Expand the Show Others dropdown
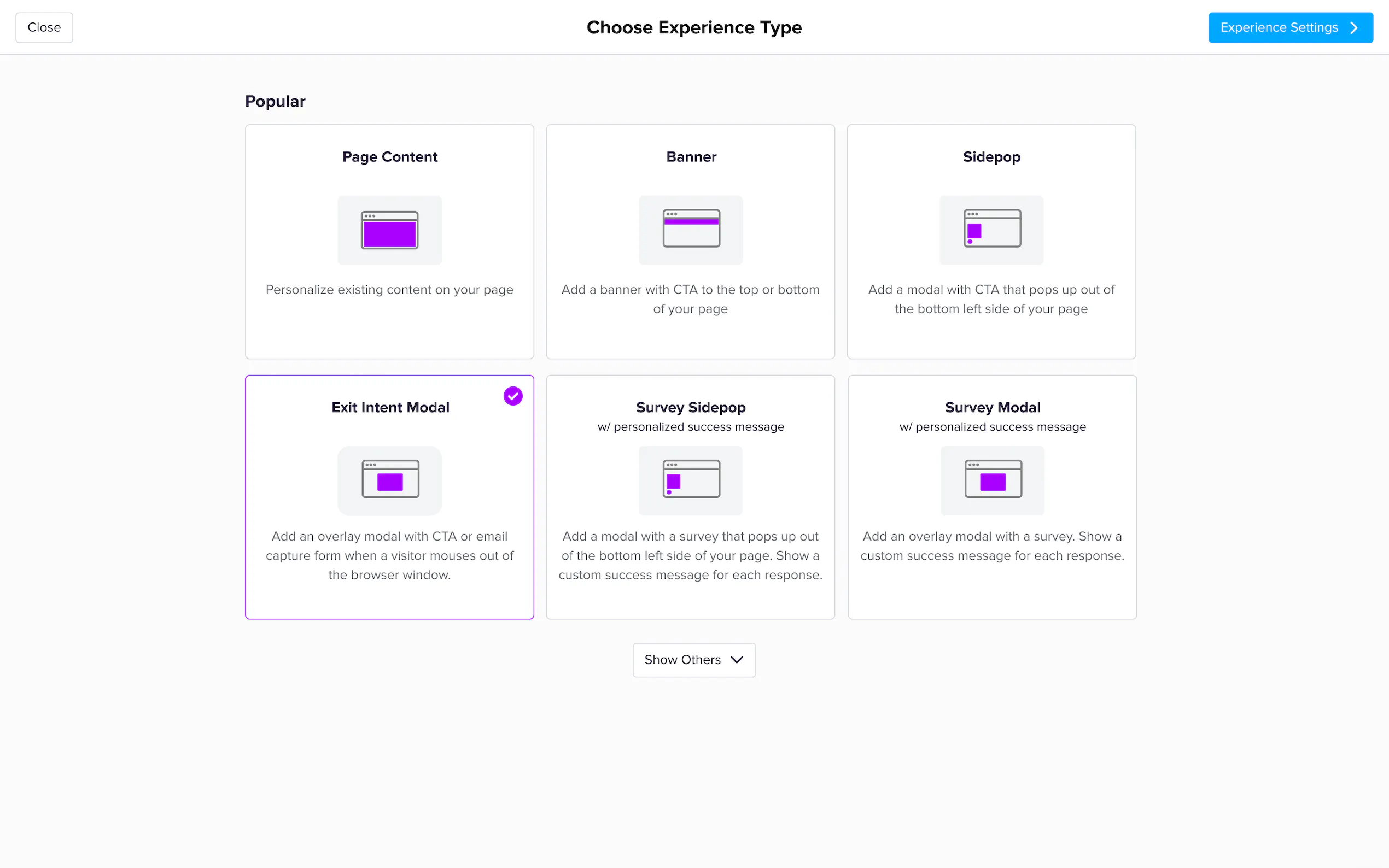 pyautogui.click(x=693, y=660)
